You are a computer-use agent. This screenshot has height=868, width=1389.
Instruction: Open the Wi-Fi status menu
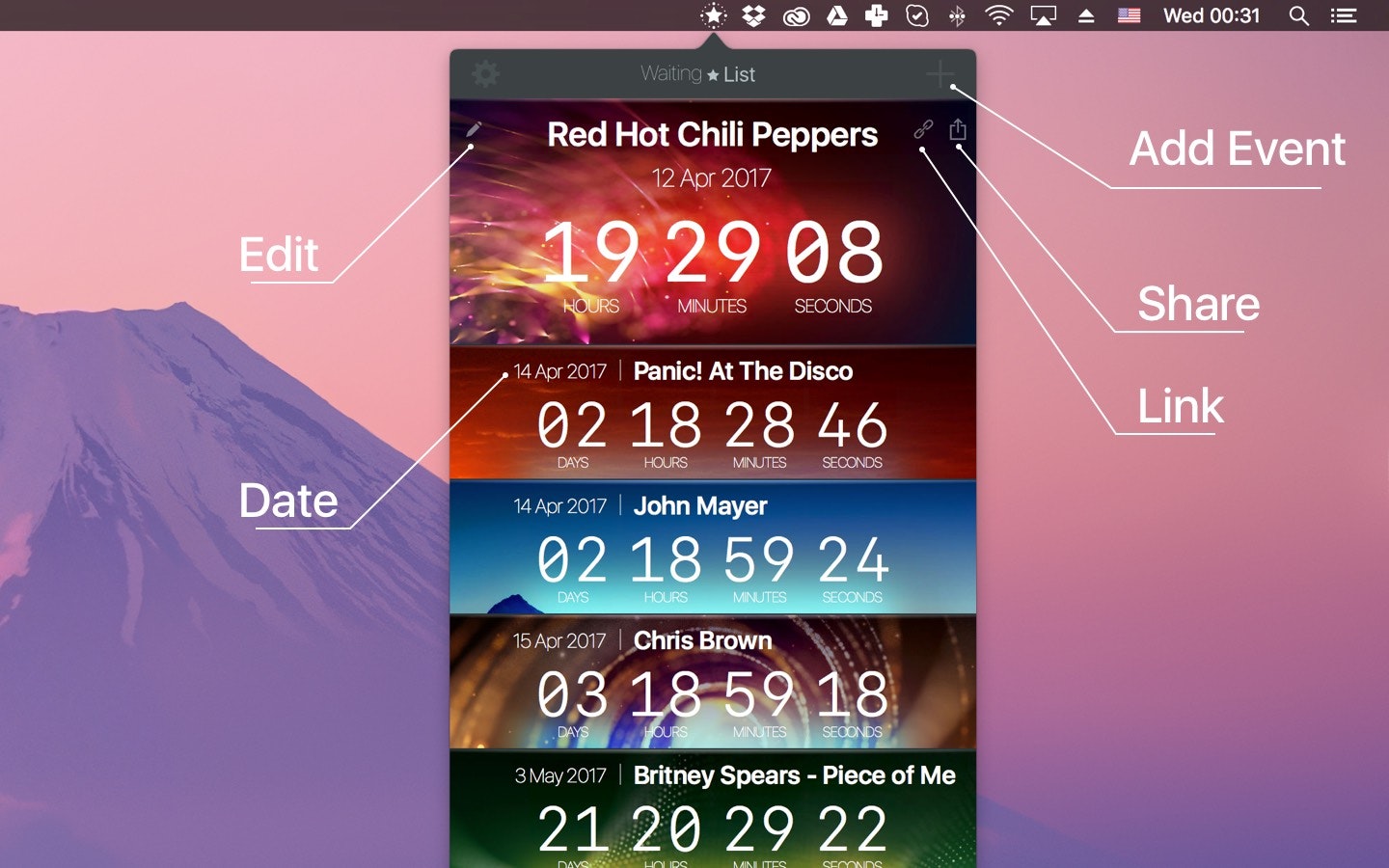click(x=999, y=15)
